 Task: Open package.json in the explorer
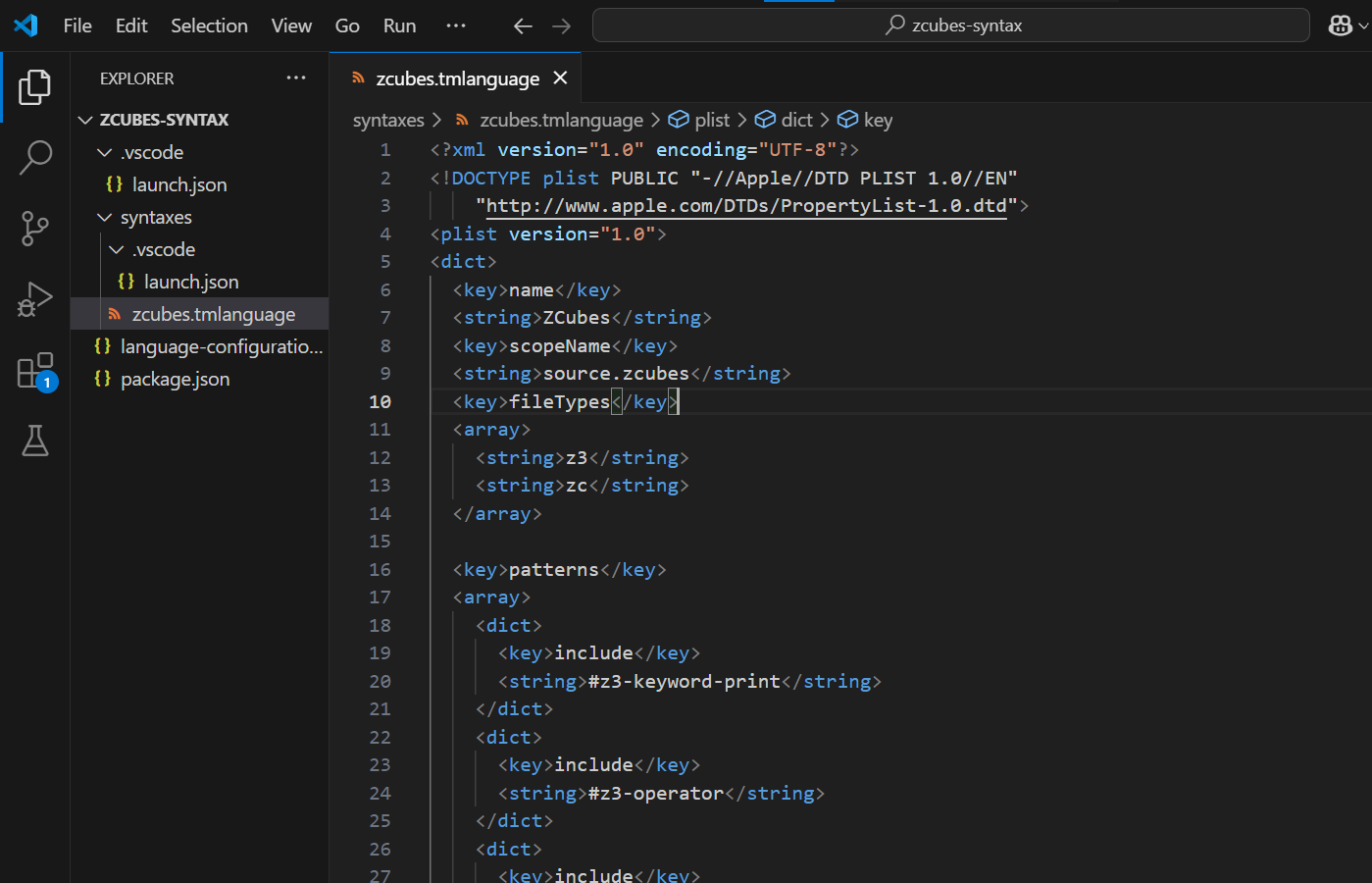(175, 379)
